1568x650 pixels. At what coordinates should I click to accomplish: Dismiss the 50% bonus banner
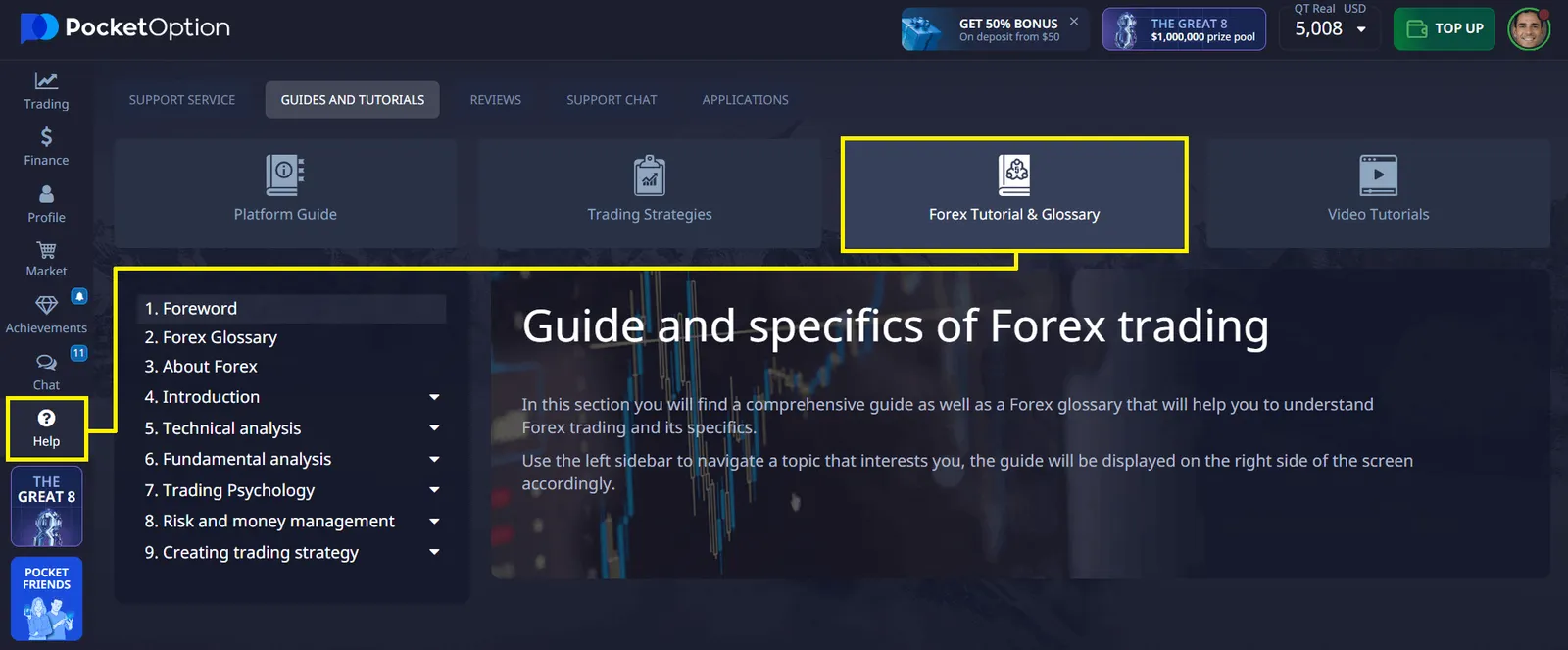(1074, 22)
